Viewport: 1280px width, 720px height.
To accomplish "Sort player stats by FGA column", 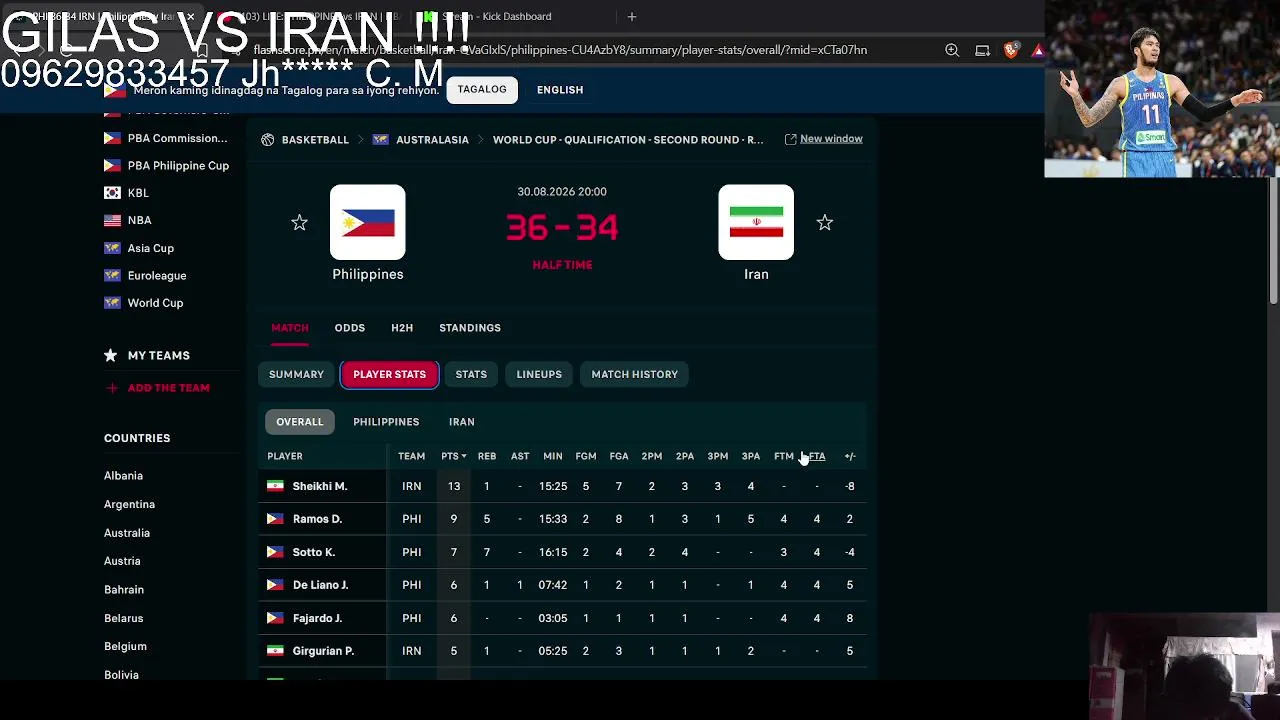I will coord(619,456).
